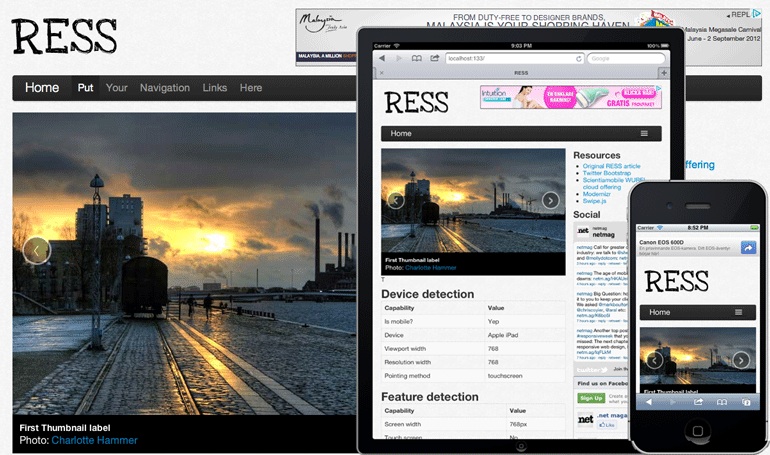770x455 pixels.
Task: Click the netmag Twitter widget header
Action: tap(601, 231)
